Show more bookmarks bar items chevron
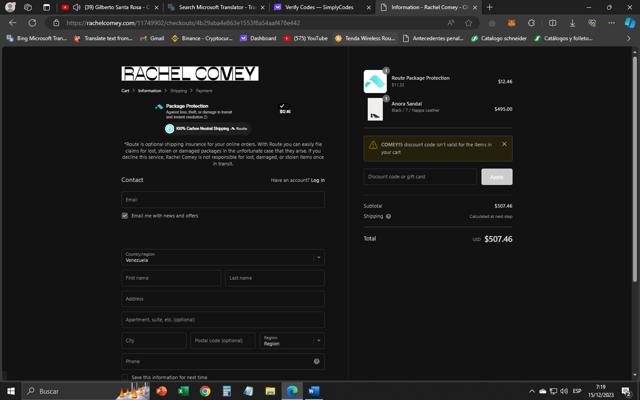Viewport: 640px width, 400px height. click(629, 38)
